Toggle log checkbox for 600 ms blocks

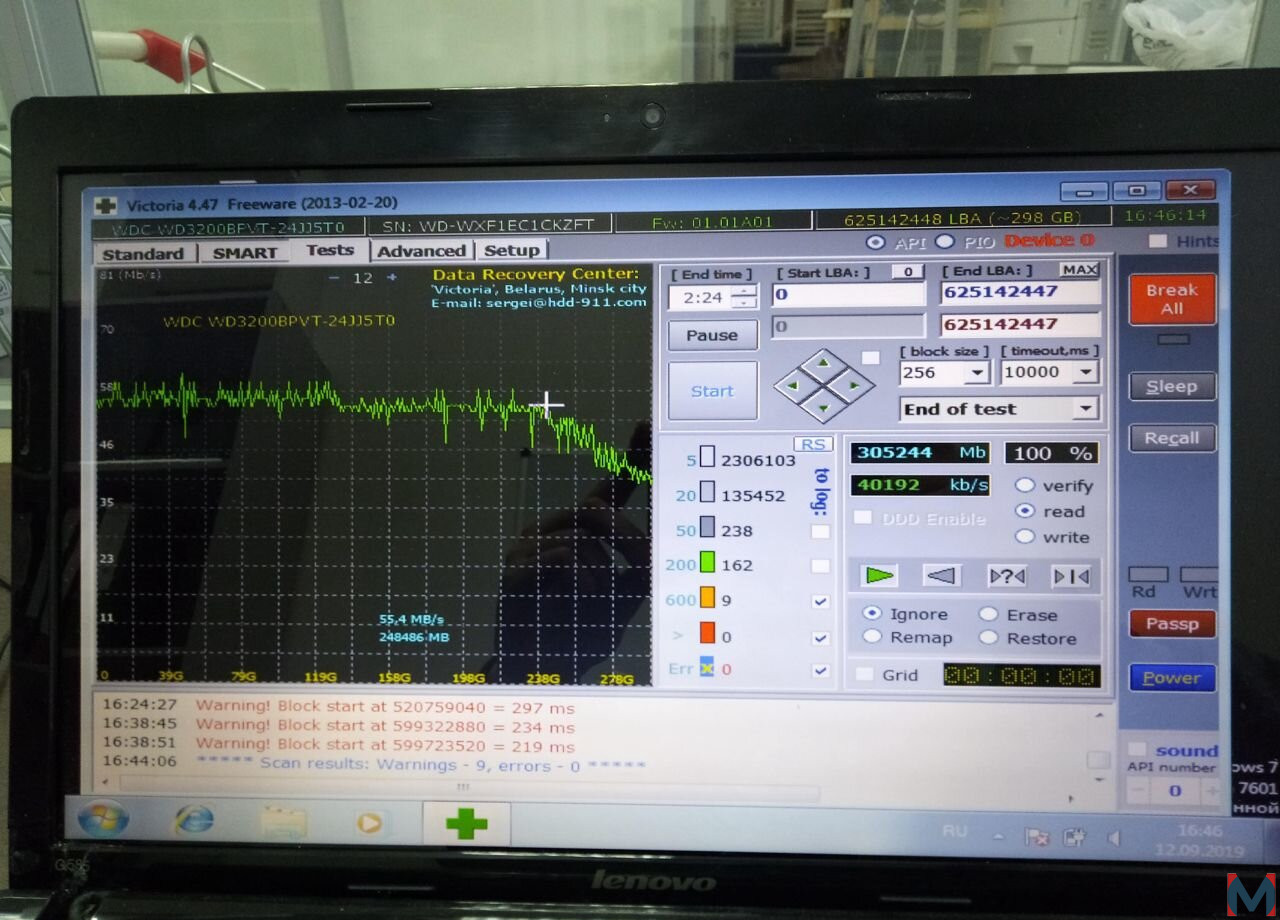pyautogui.click(x=821, y=602)
